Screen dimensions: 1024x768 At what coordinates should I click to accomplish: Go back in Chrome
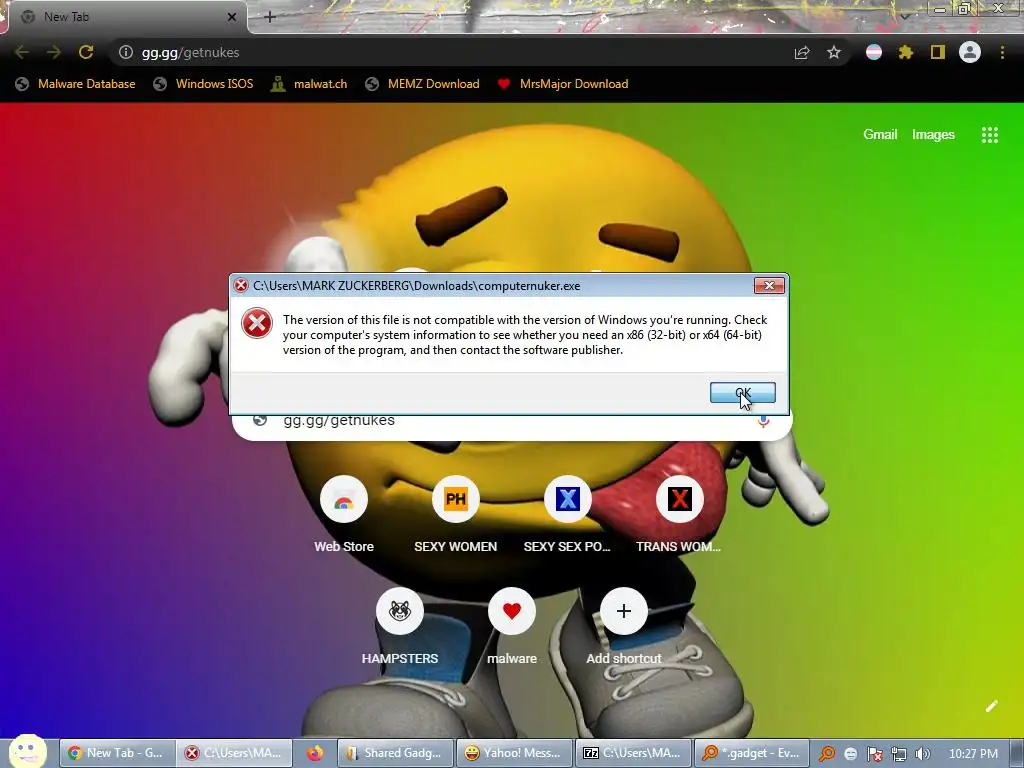(22, 52)
